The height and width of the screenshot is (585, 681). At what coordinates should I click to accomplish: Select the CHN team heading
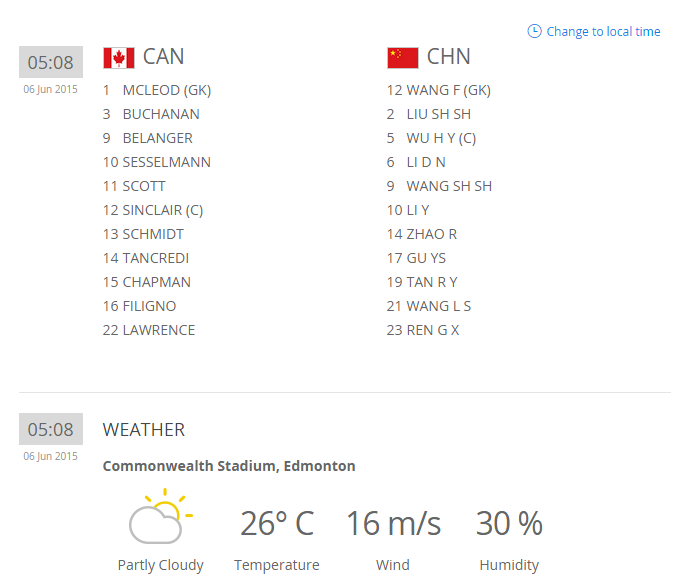click(448, 56)
